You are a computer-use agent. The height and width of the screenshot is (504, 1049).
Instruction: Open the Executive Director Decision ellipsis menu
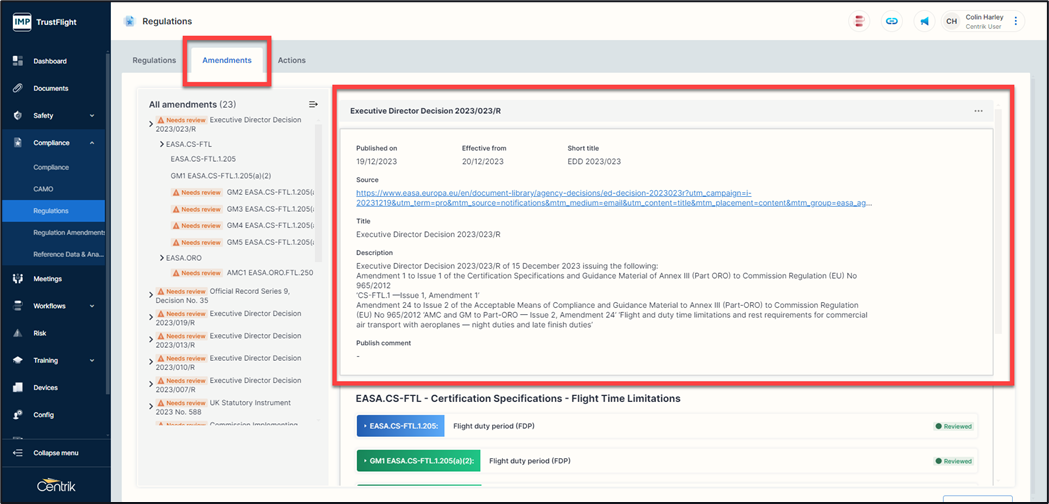pyautogui.click(x=978, y=111)
